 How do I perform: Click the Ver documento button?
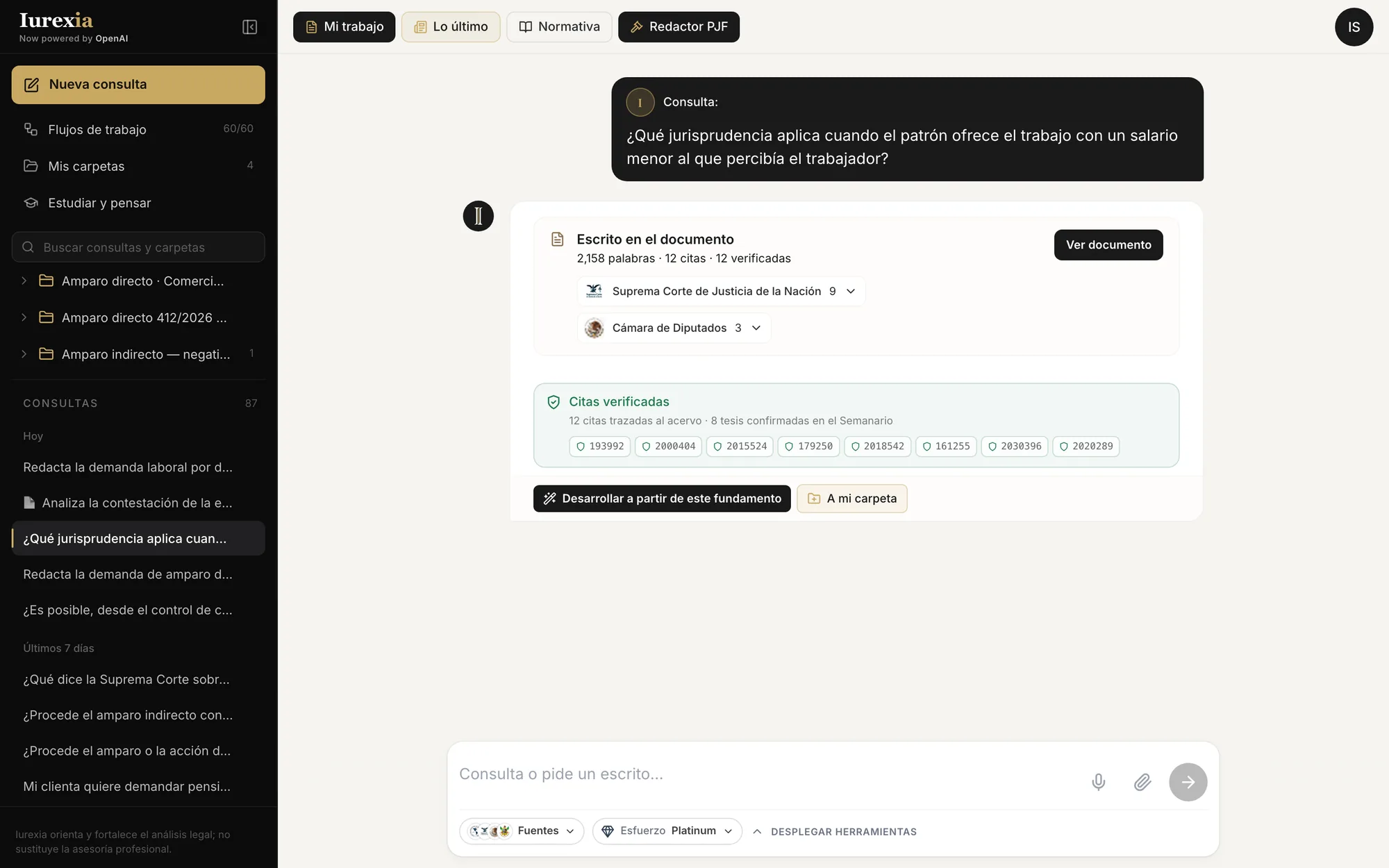[x=1108, y=245]
